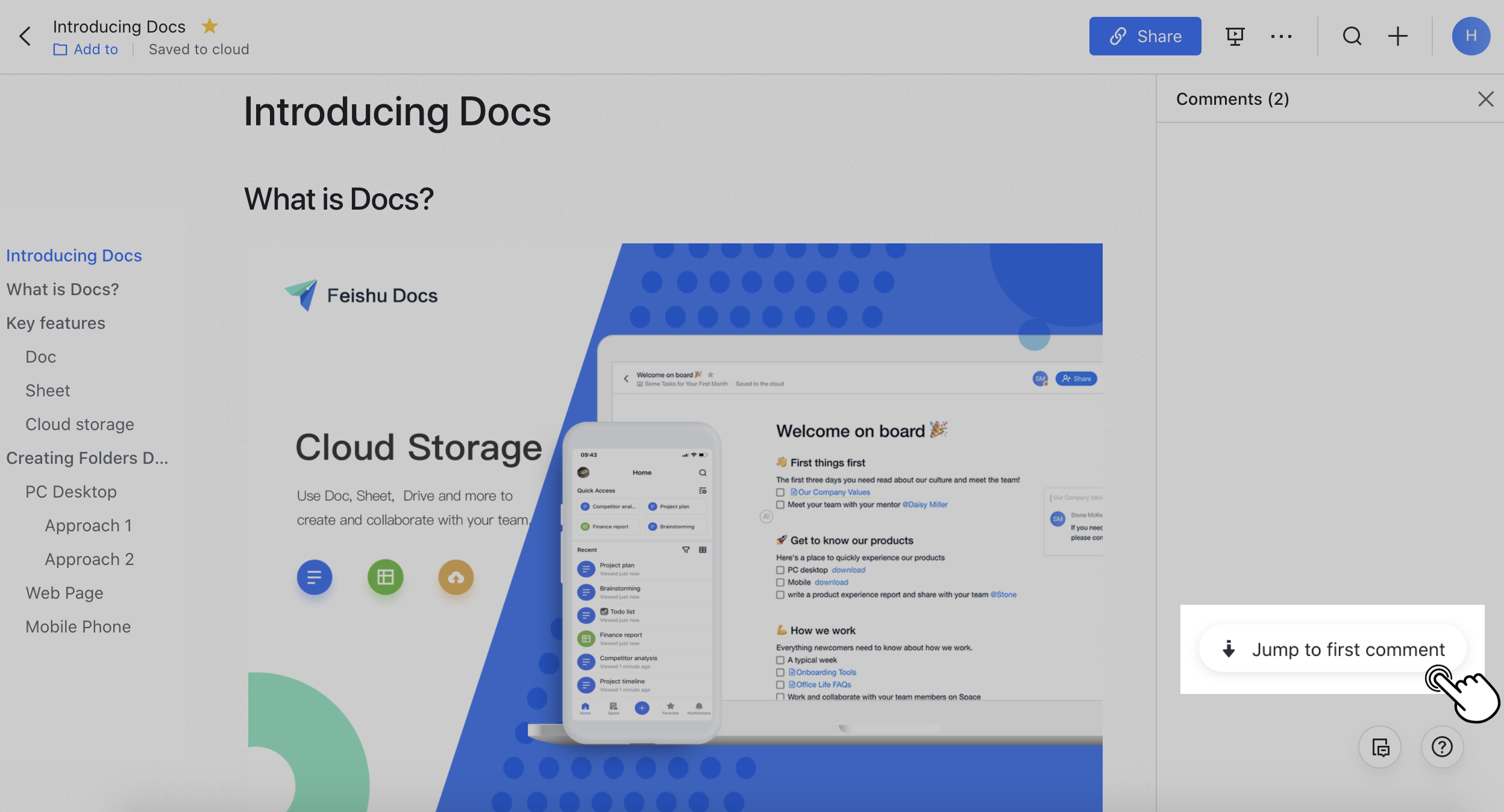Open the H user avatar
Viewport: 1504px width, 812px height.
pos(1471,36)
